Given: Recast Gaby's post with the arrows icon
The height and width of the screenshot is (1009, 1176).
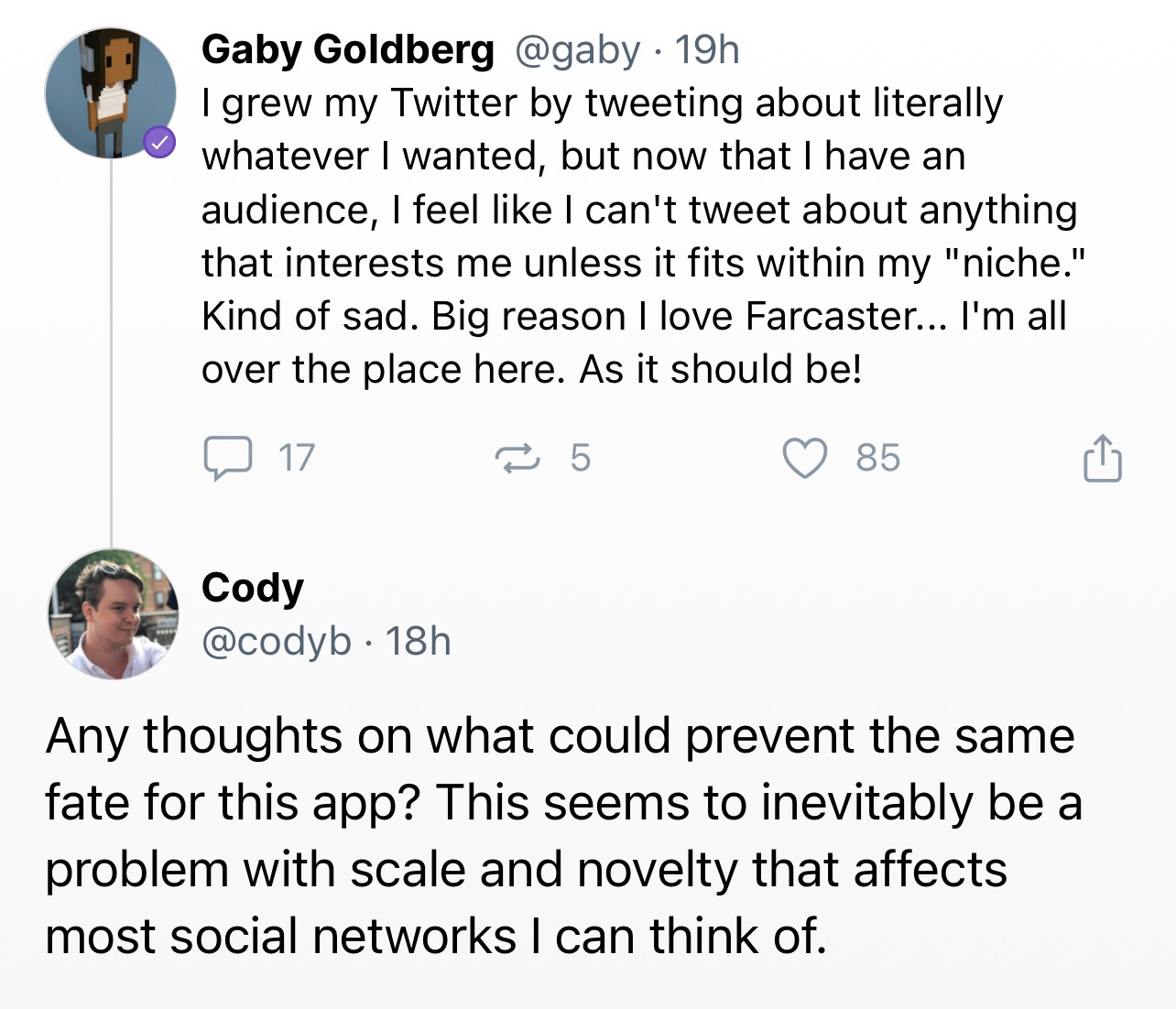Looking at the screenshot, I should click(517, 458).
